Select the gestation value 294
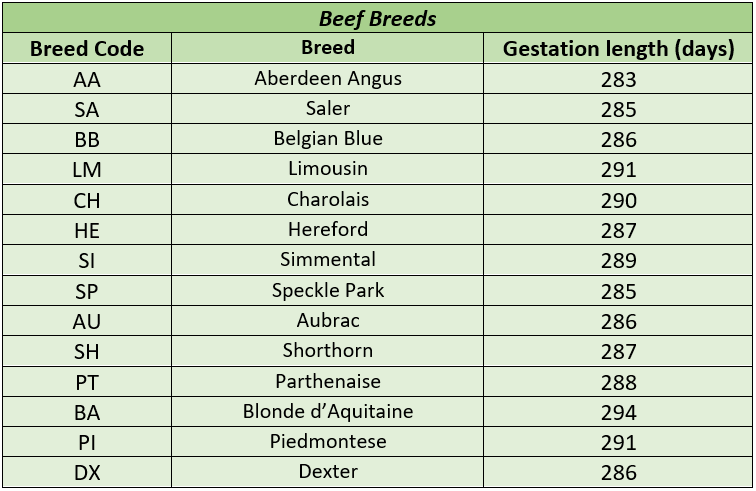The height and width of the screenshot is (491, 756). [x=618, y=412]
